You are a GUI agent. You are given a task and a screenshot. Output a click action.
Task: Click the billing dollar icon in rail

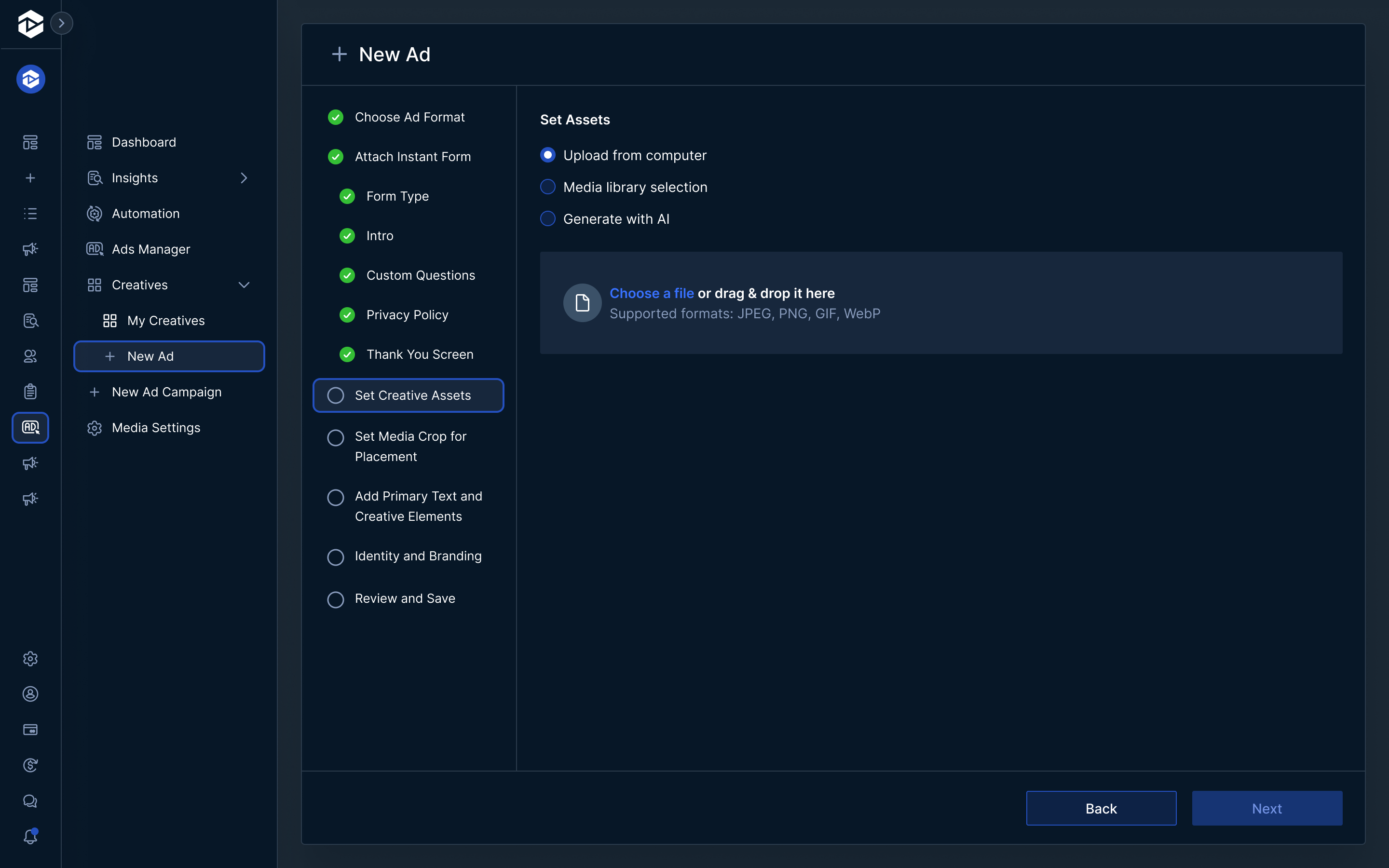pos(30,765)
